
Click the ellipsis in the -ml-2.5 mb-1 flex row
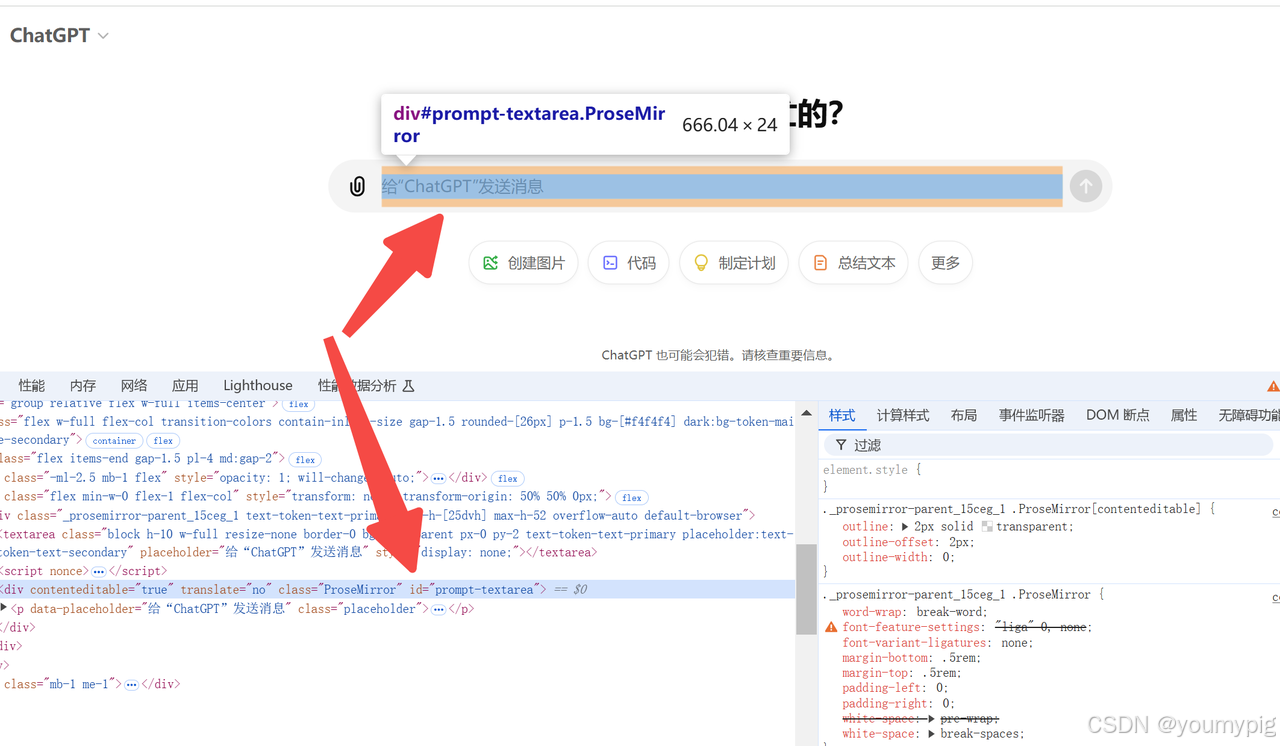pos(438,479)
